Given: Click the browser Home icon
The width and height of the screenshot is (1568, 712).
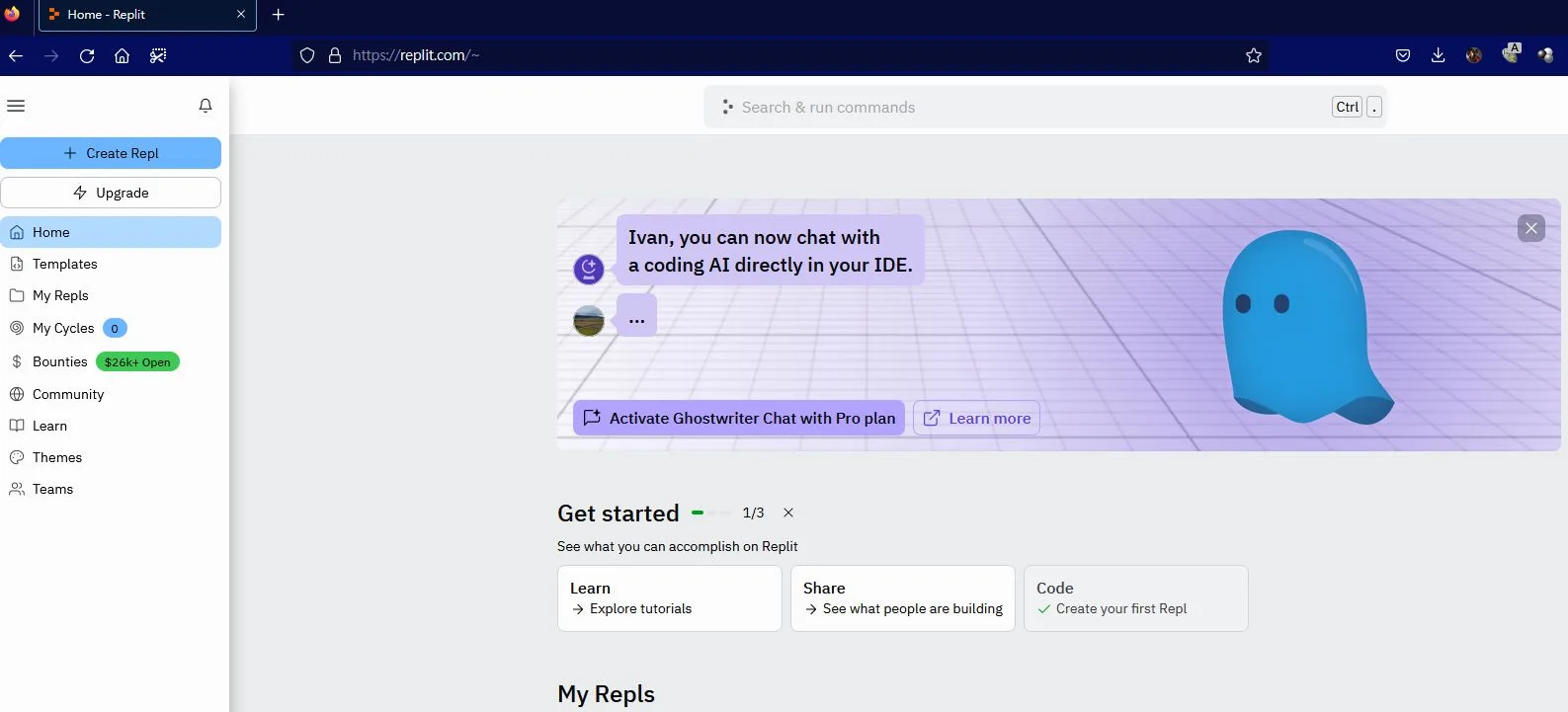Looking at the screenshot, I should (x=123, y=55).
